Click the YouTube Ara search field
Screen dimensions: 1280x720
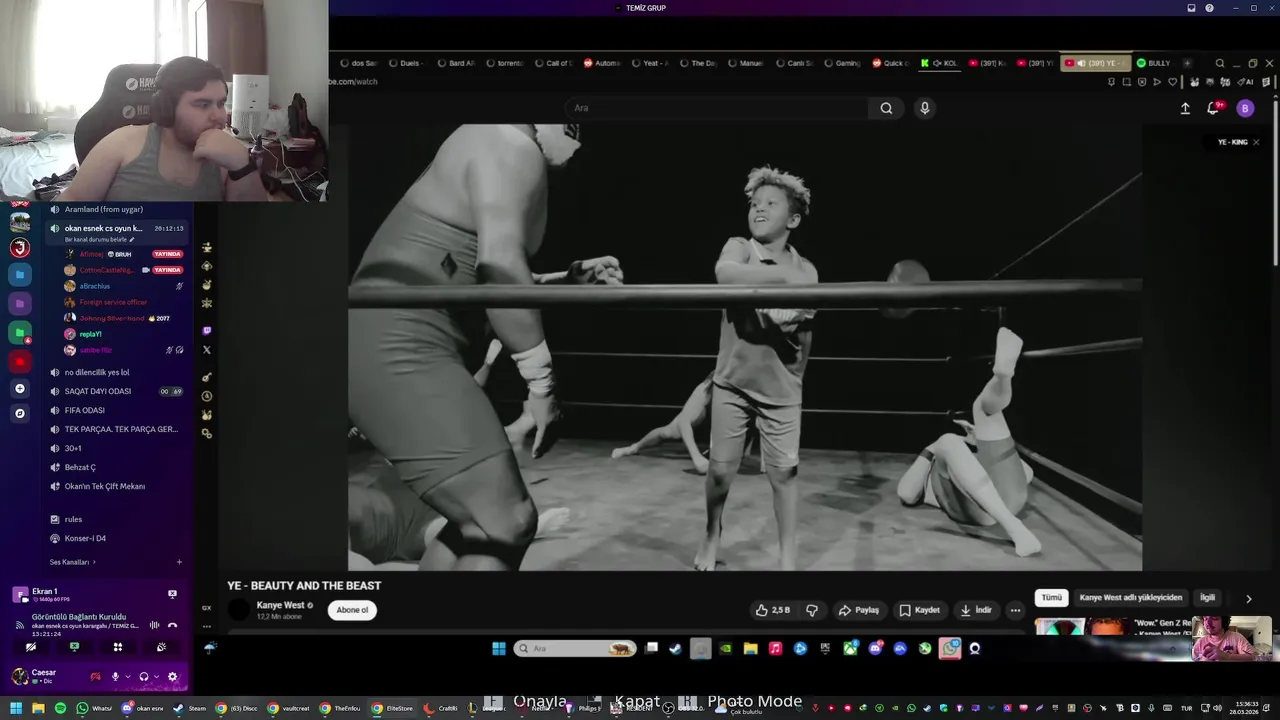(x=716, y=108)
